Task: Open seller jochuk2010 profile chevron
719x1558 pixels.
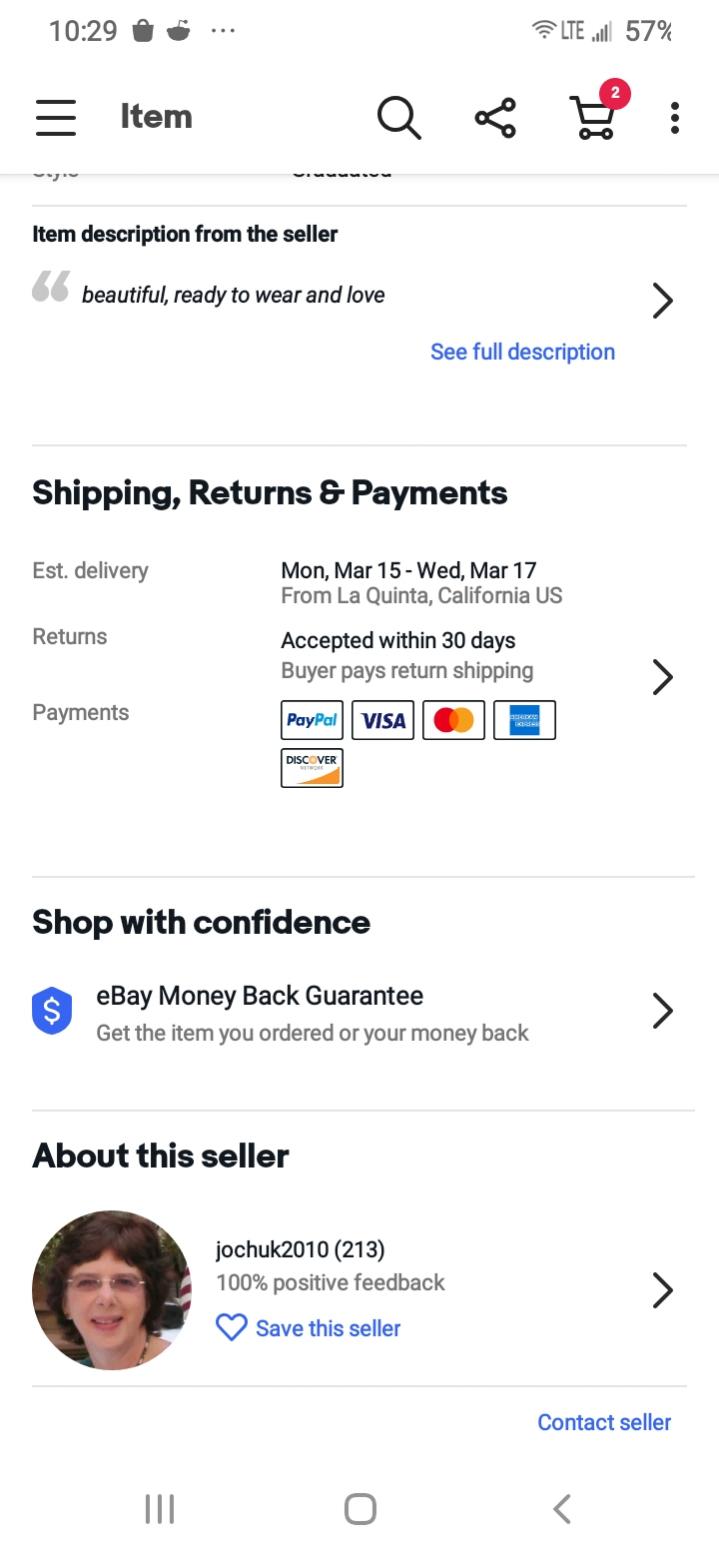Action: click(x=662, y=1290)
